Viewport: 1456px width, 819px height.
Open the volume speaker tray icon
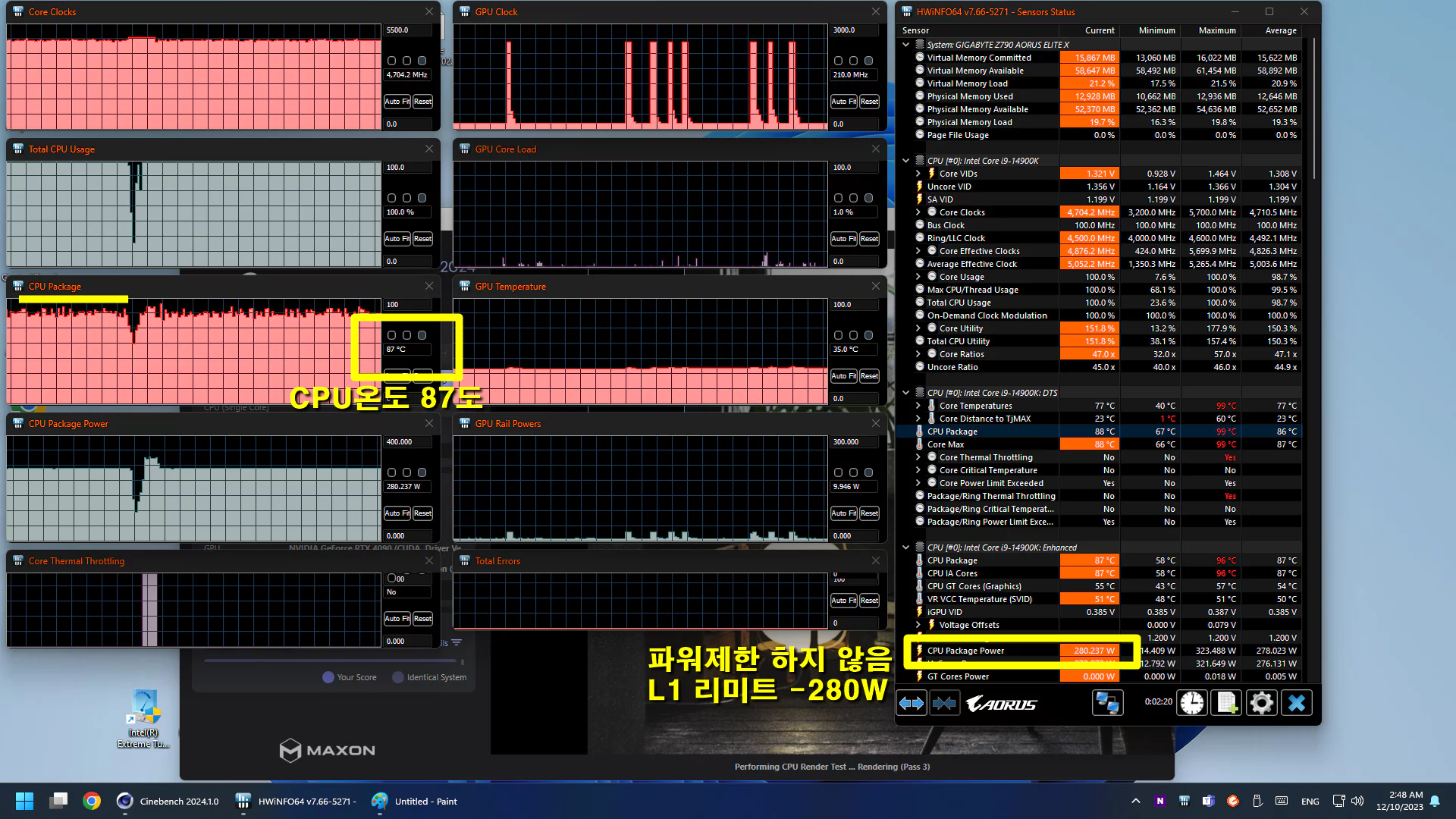1357,801
